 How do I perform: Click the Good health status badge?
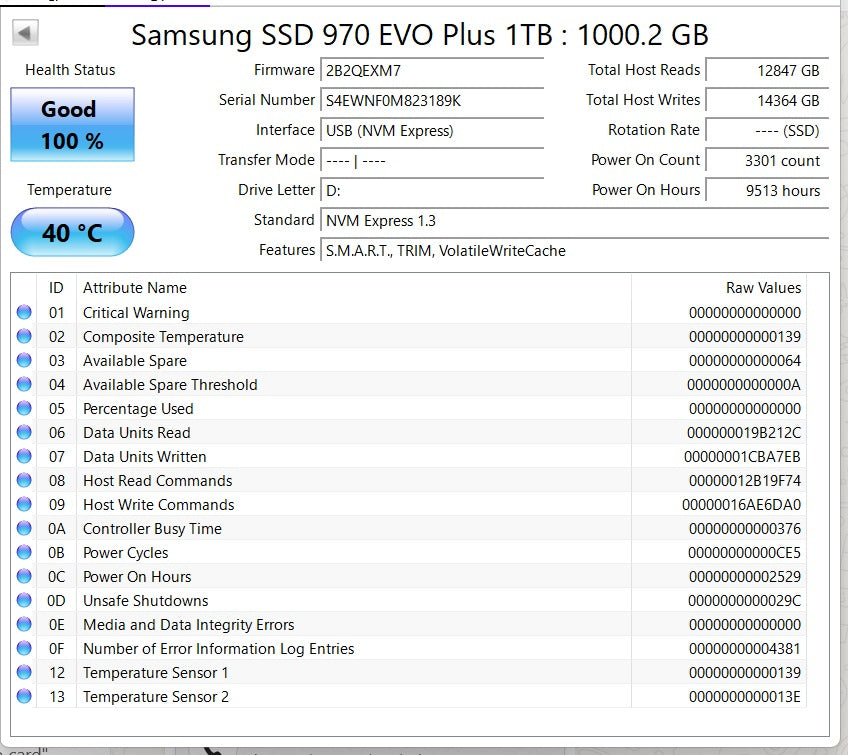click(70, 123)
